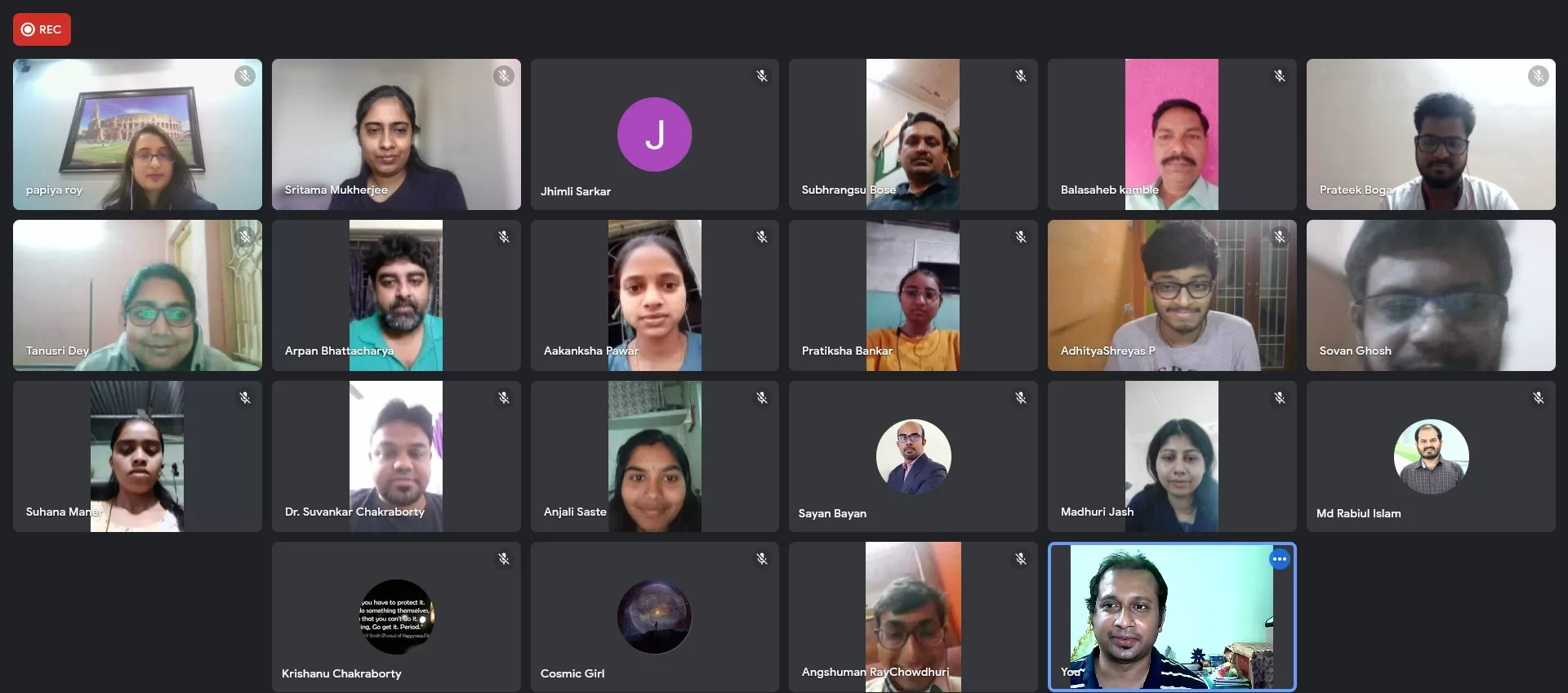This screenshot has height=693, width=1568.
Task: Select Sayan Bayan's profile picture
Action: coord(913,457)
